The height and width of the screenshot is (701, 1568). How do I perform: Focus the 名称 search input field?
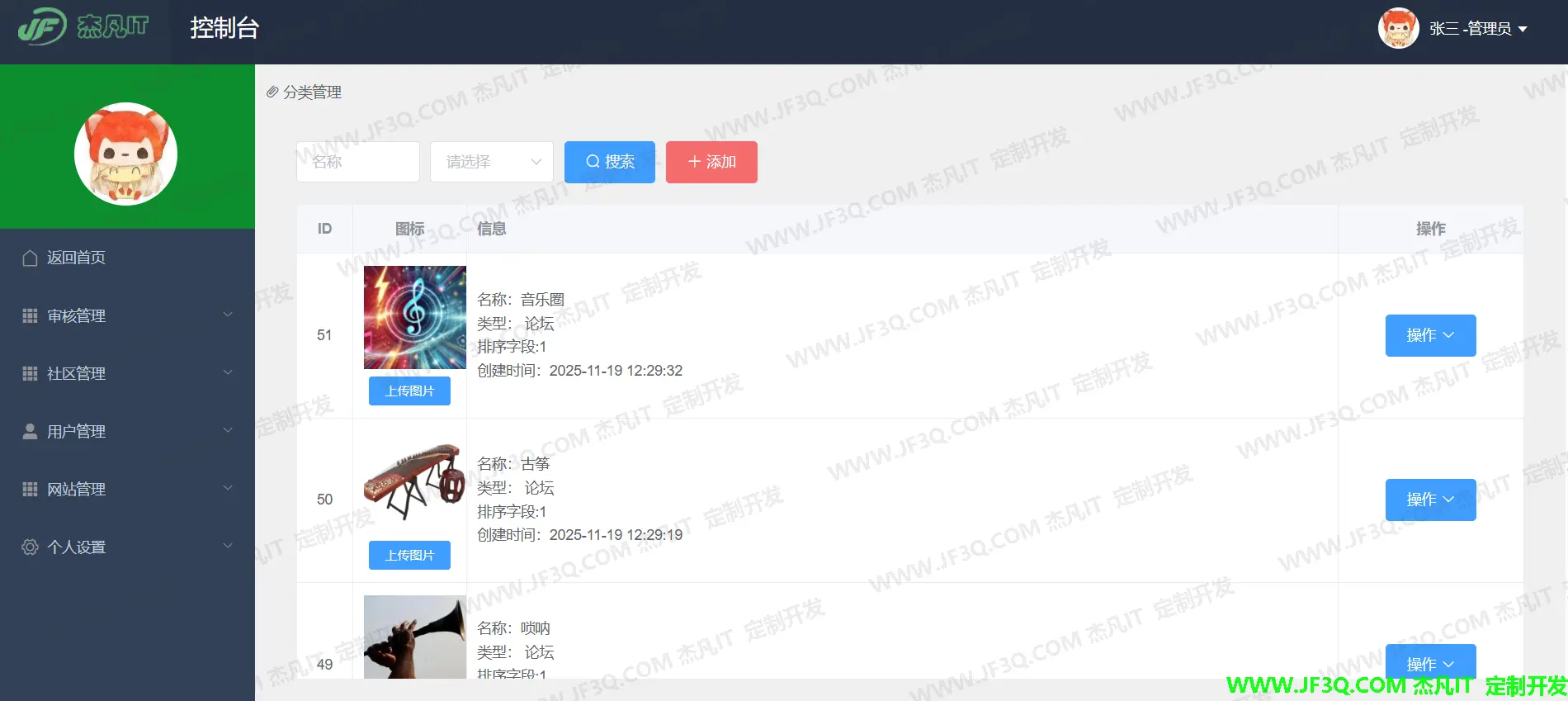click(x=358, y=162)
